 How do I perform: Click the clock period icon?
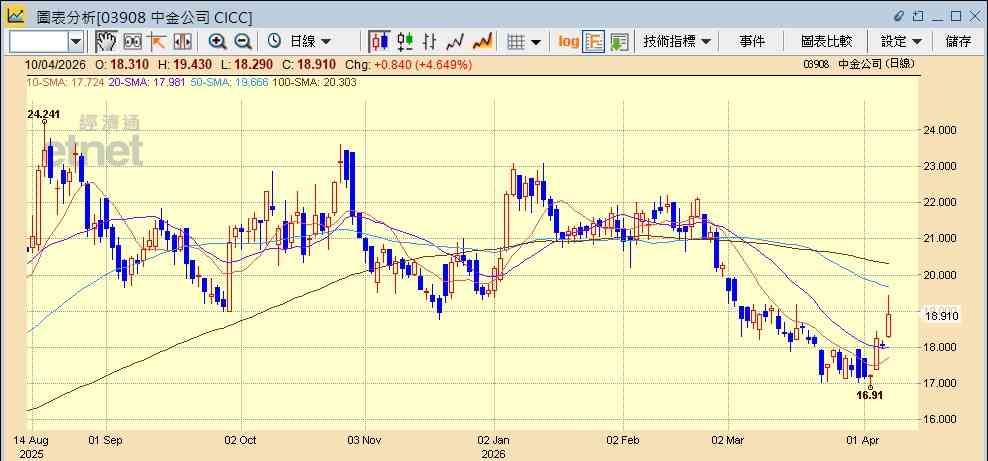(x=275, y=42)
